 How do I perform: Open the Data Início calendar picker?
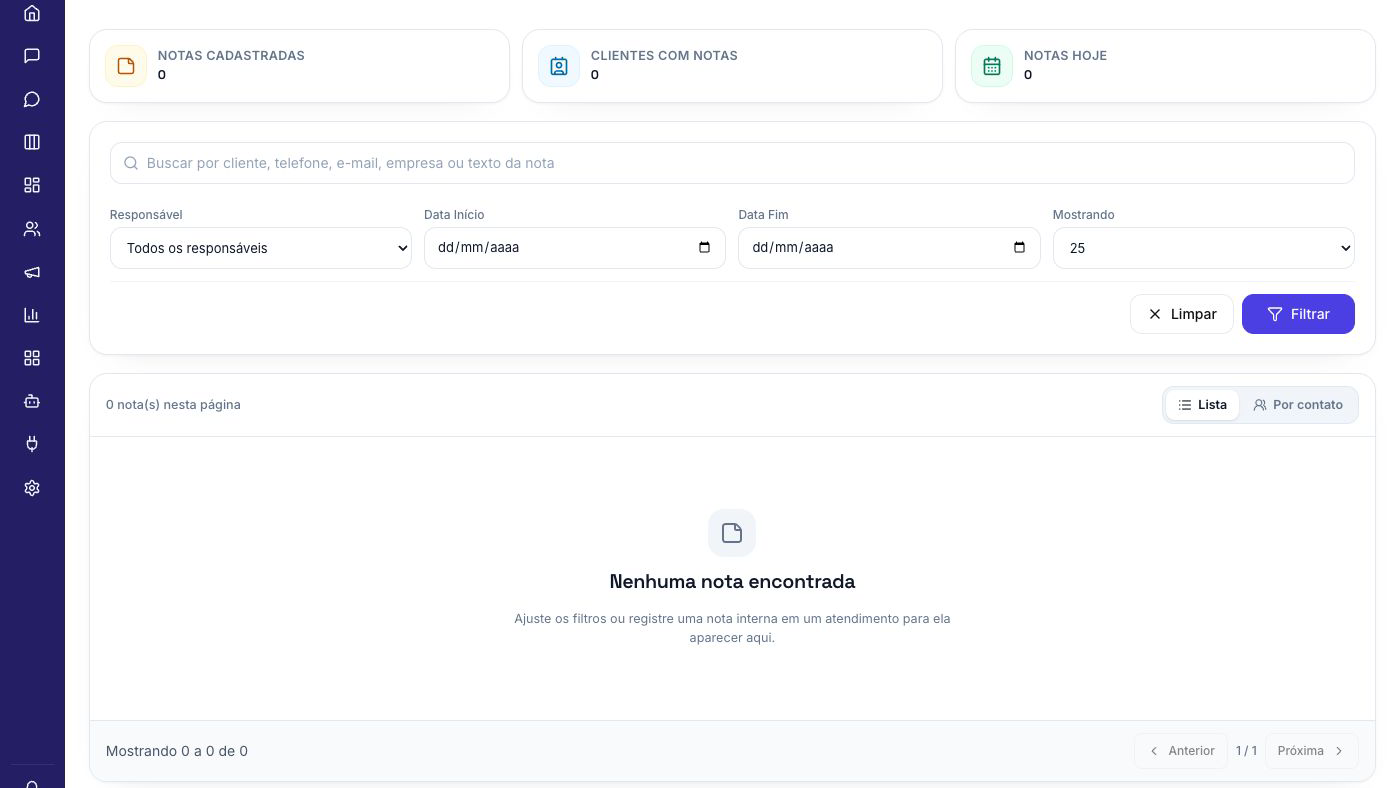point(704,248)
